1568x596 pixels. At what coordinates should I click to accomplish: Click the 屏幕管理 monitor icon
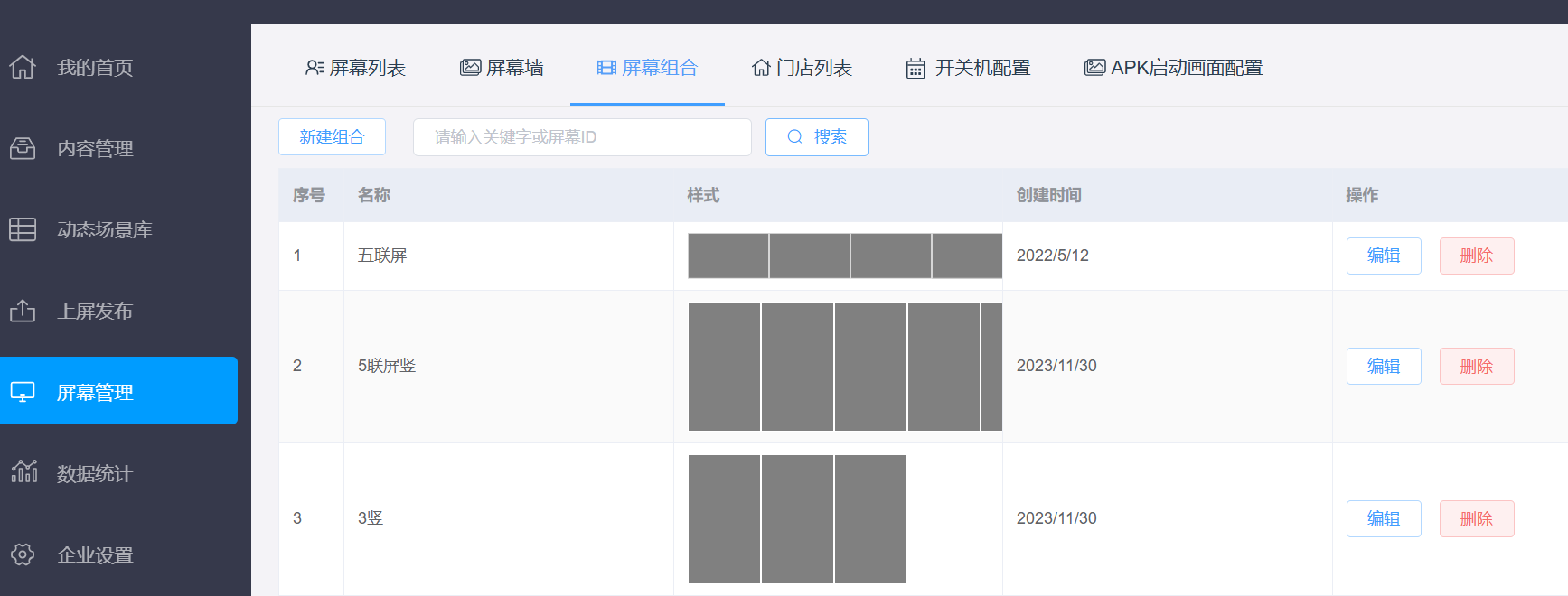click(x=23, y=392)
